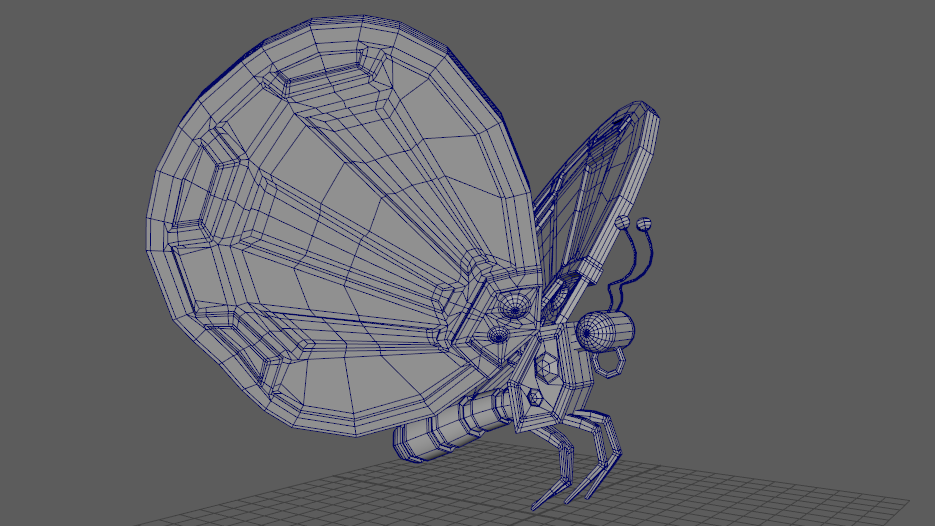Click the rear leg's foot on the grid
This screenshot has width=935, height=526.
543,500
